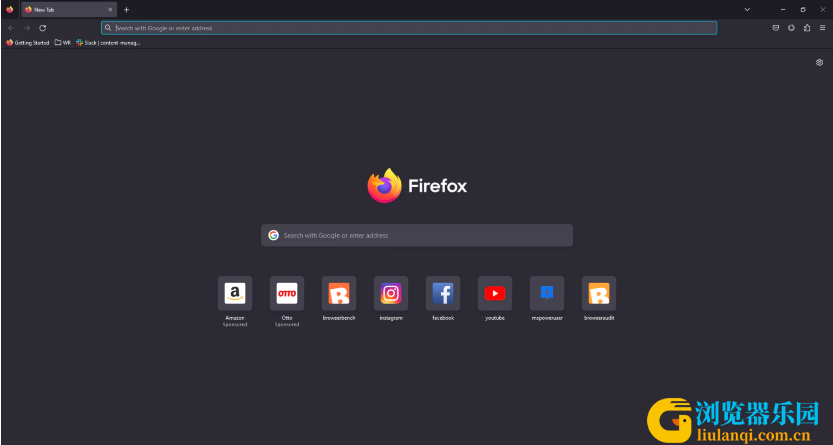Restore down the Firefox window
This screenshot has width=833, height=445.
(803, 10)
